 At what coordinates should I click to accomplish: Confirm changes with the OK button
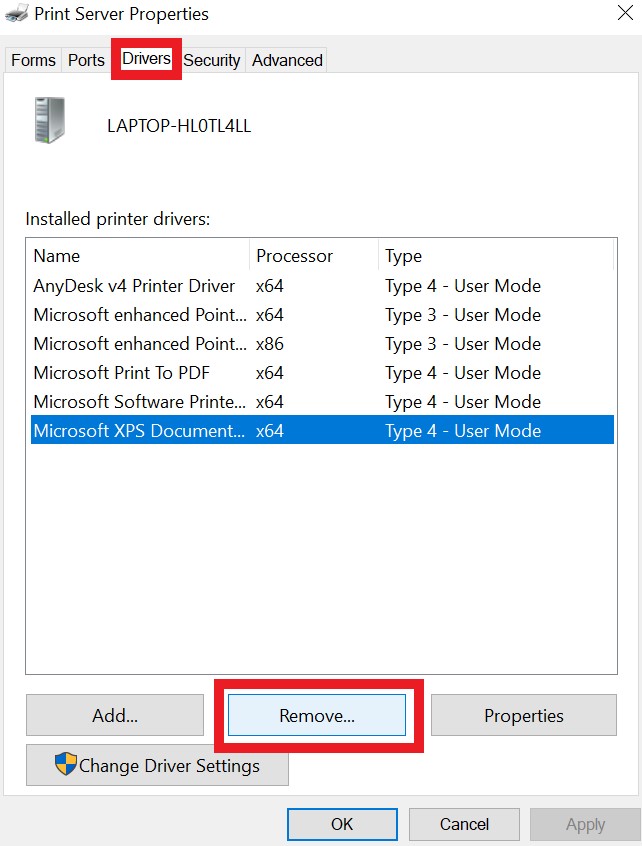click(x=342, y=824)
